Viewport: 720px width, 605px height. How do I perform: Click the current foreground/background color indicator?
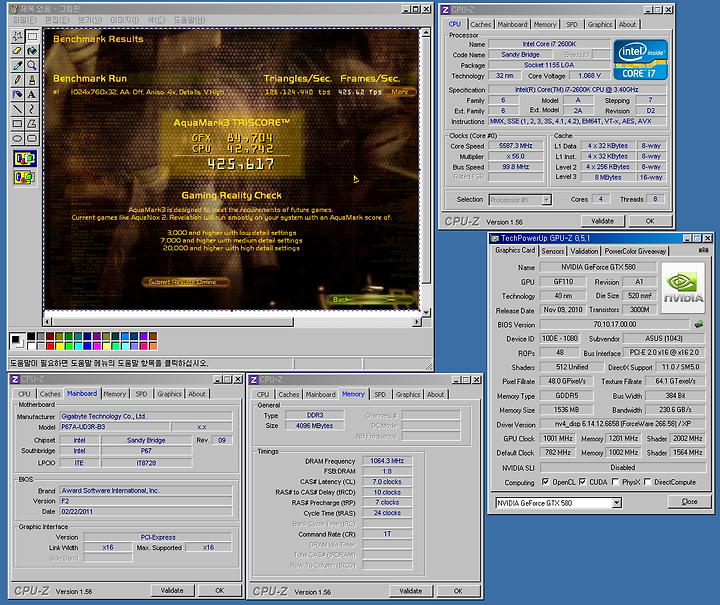pos(17,341)
